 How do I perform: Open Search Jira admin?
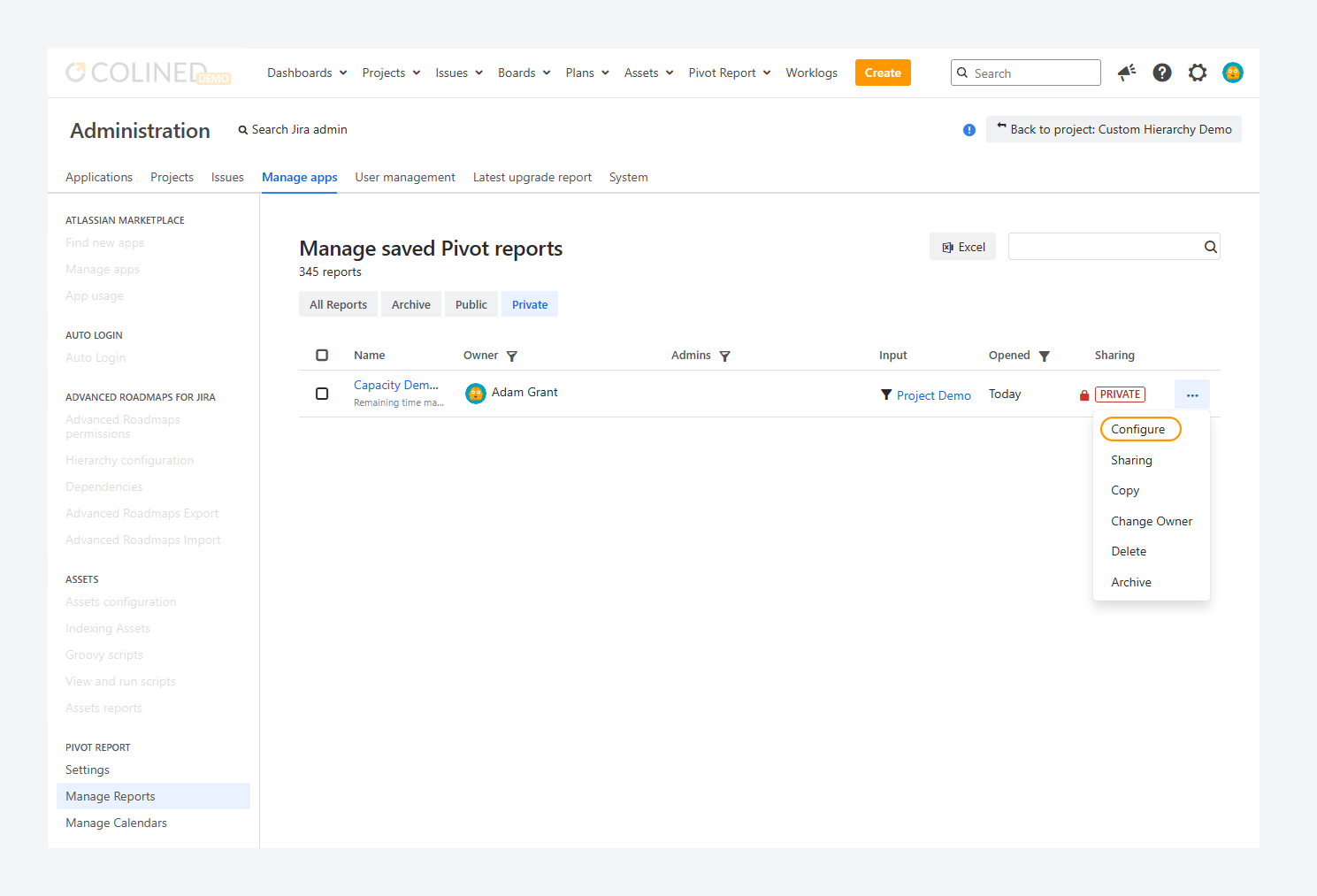tap(293, 129)
